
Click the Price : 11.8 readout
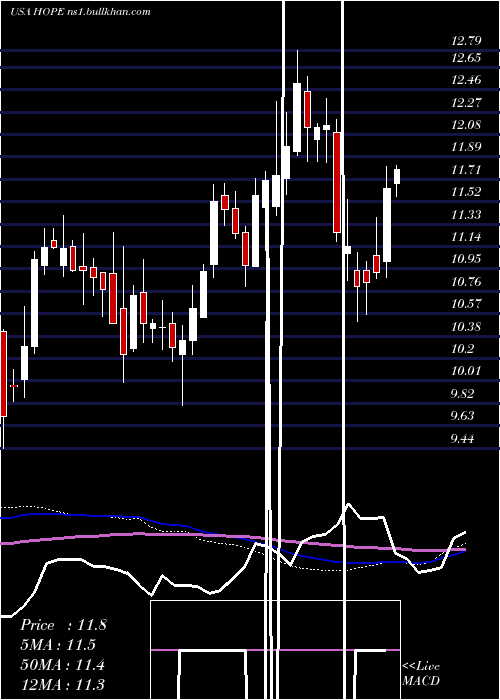point(63,625)
